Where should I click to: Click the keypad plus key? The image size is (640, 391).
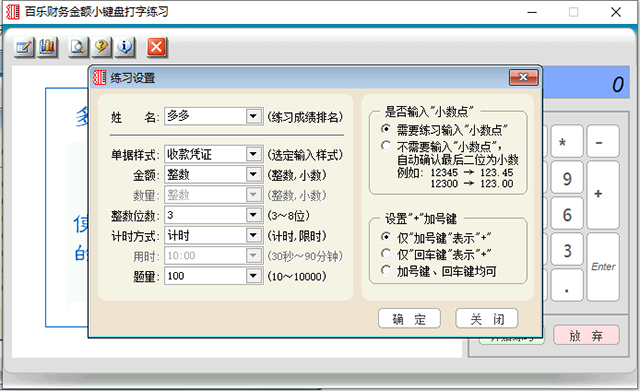tap(603, 196)
